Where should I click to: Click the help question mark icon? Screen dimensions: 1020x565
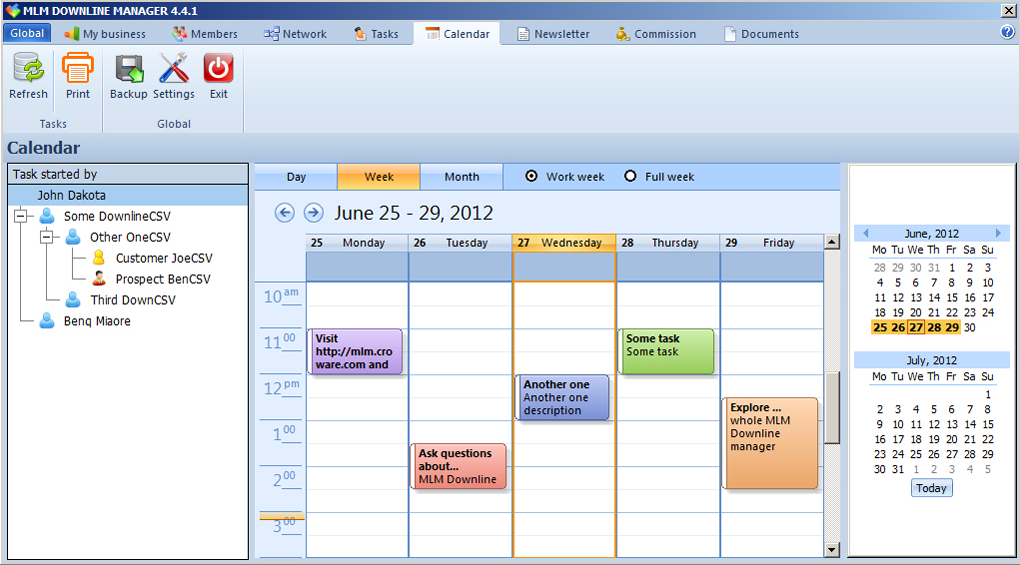pyautogui.click(x=1007, y=32)
